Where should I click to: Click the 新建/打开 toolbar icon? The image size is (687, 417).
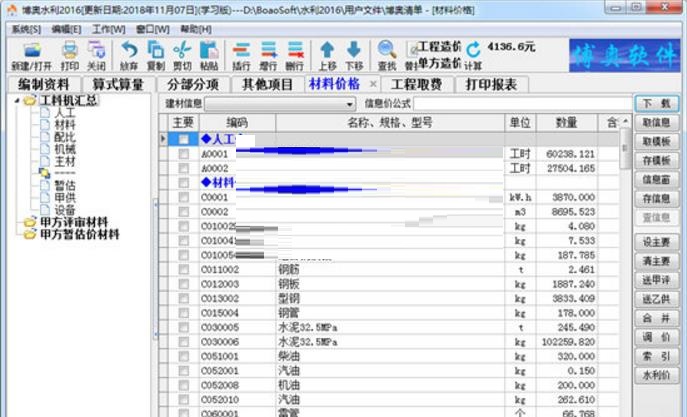coord(33,51)
